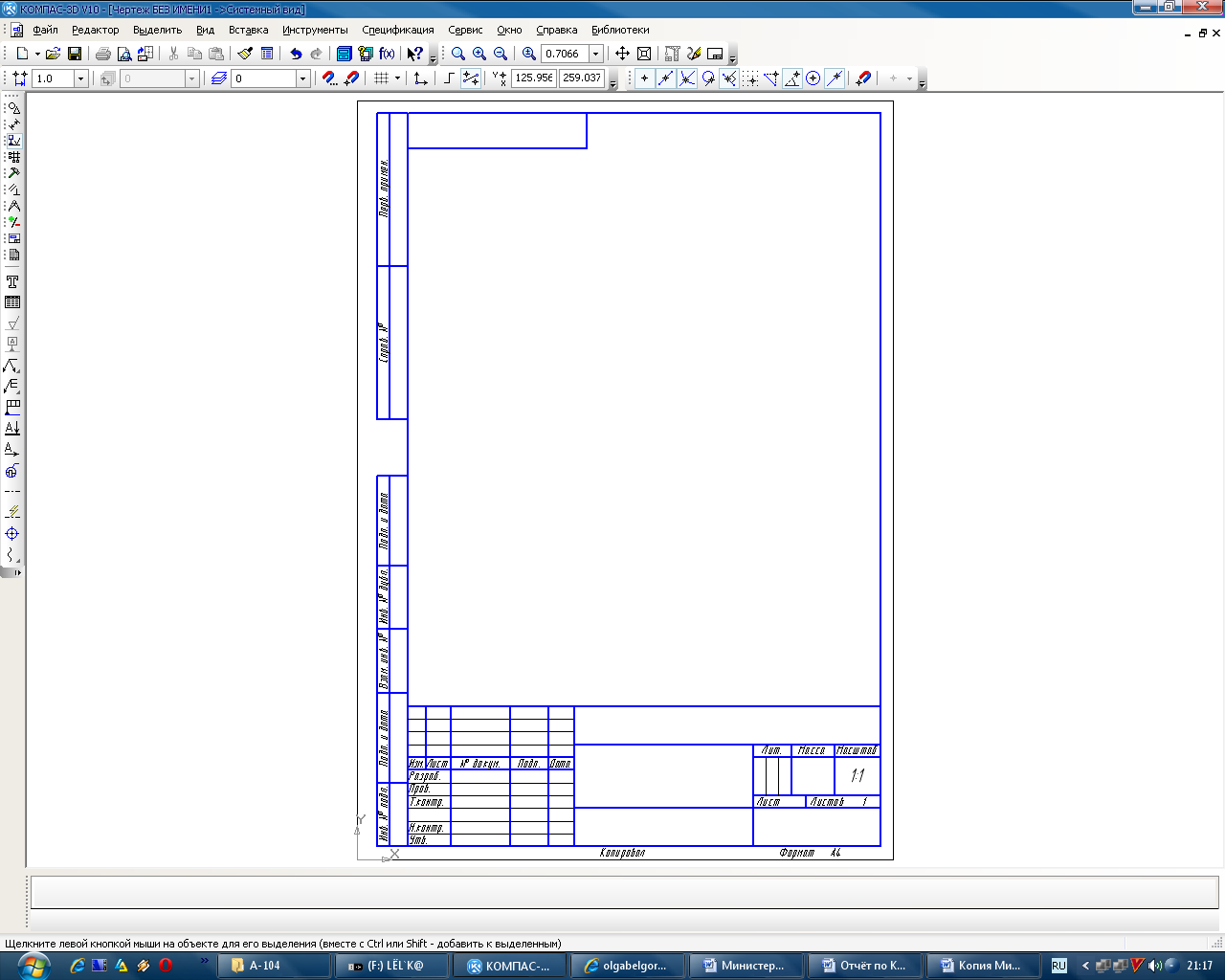The width and height of the screenshot is (1225, 980).
Task: Toggle the midpoint snap button
Action: [666, 78]
